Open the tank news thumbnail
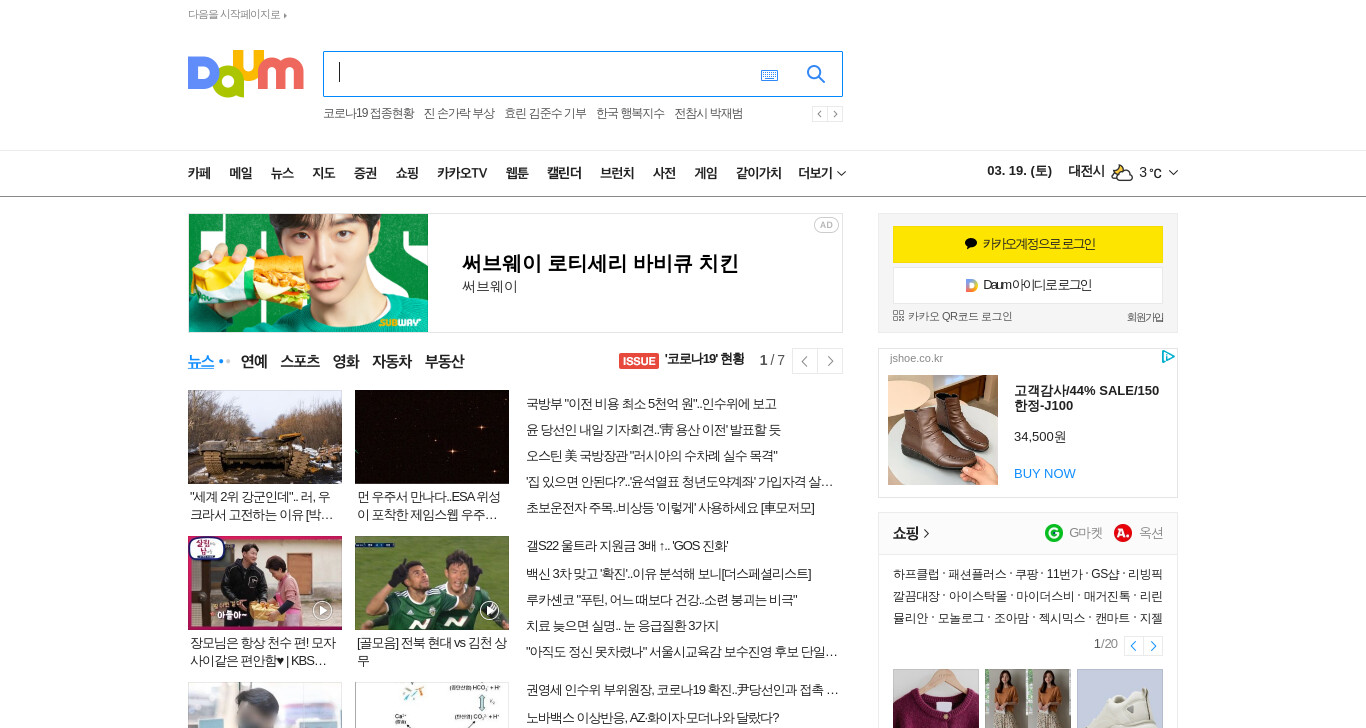Screen dimensions: 1366x728 [265, 437]
